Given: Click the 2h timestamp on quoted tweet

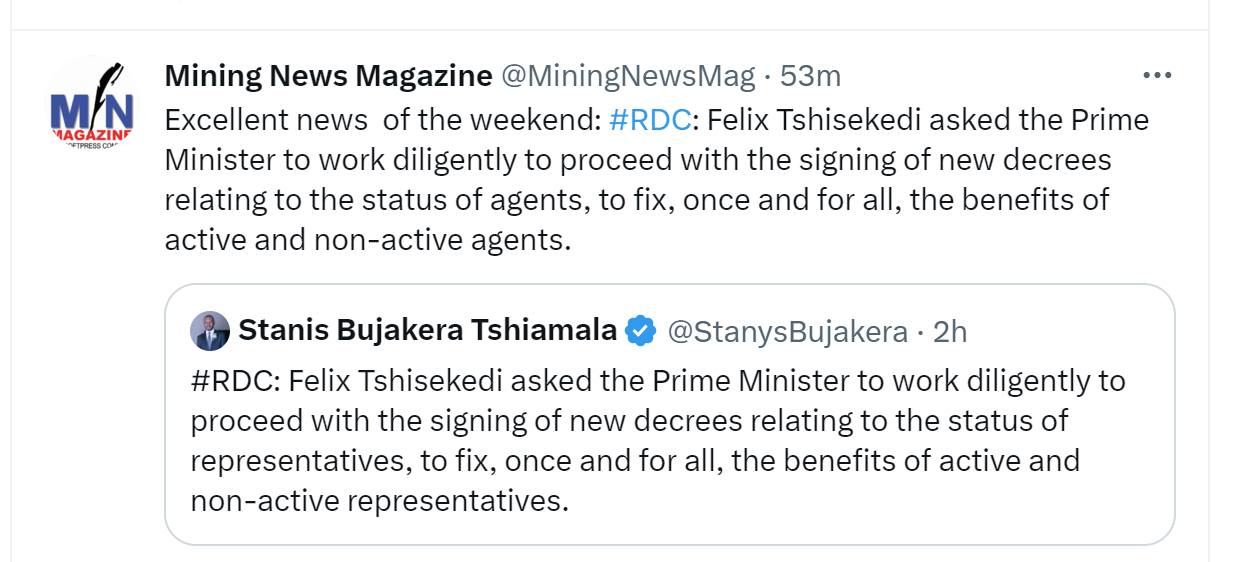Looking at the screenshot, I should (x=950, y=331).
